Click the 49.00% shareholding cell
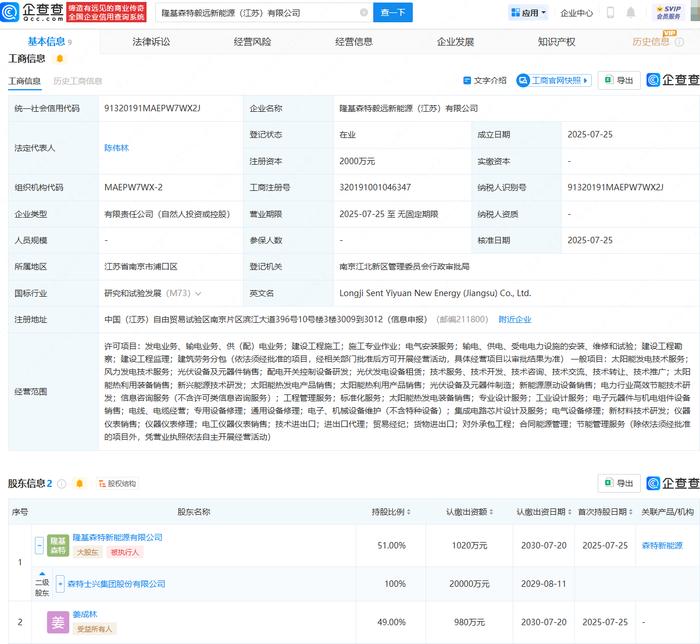Viewport: 700px width, 644px height. tap(392, 622)
